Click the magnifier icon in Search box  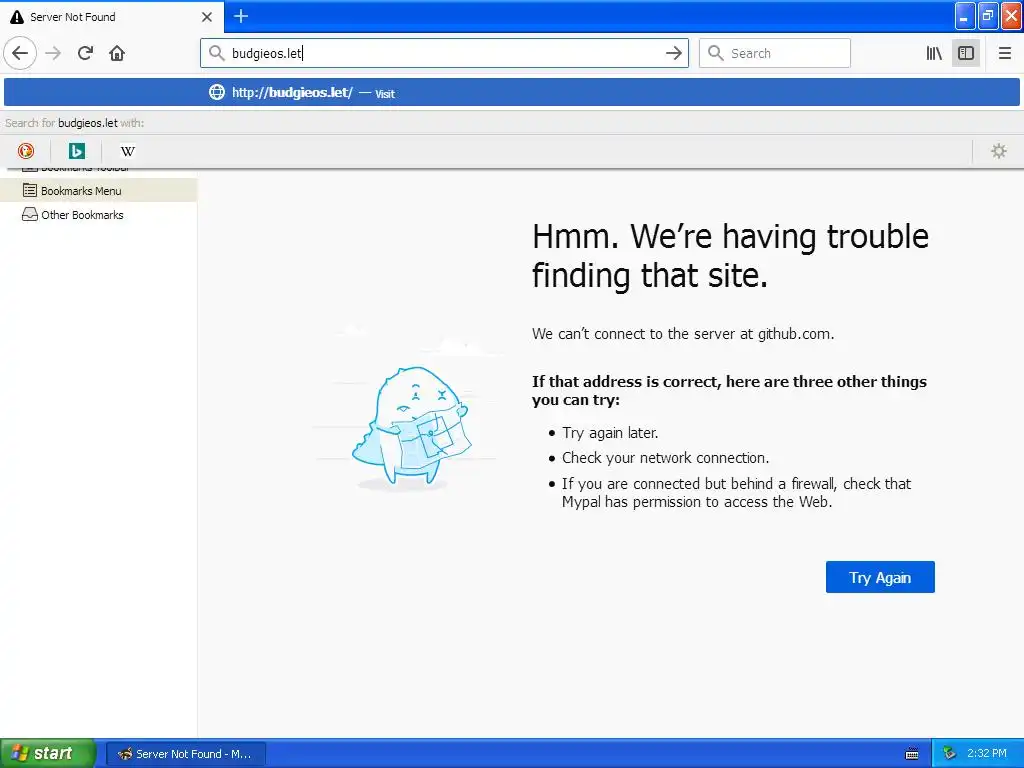point(716,53)
